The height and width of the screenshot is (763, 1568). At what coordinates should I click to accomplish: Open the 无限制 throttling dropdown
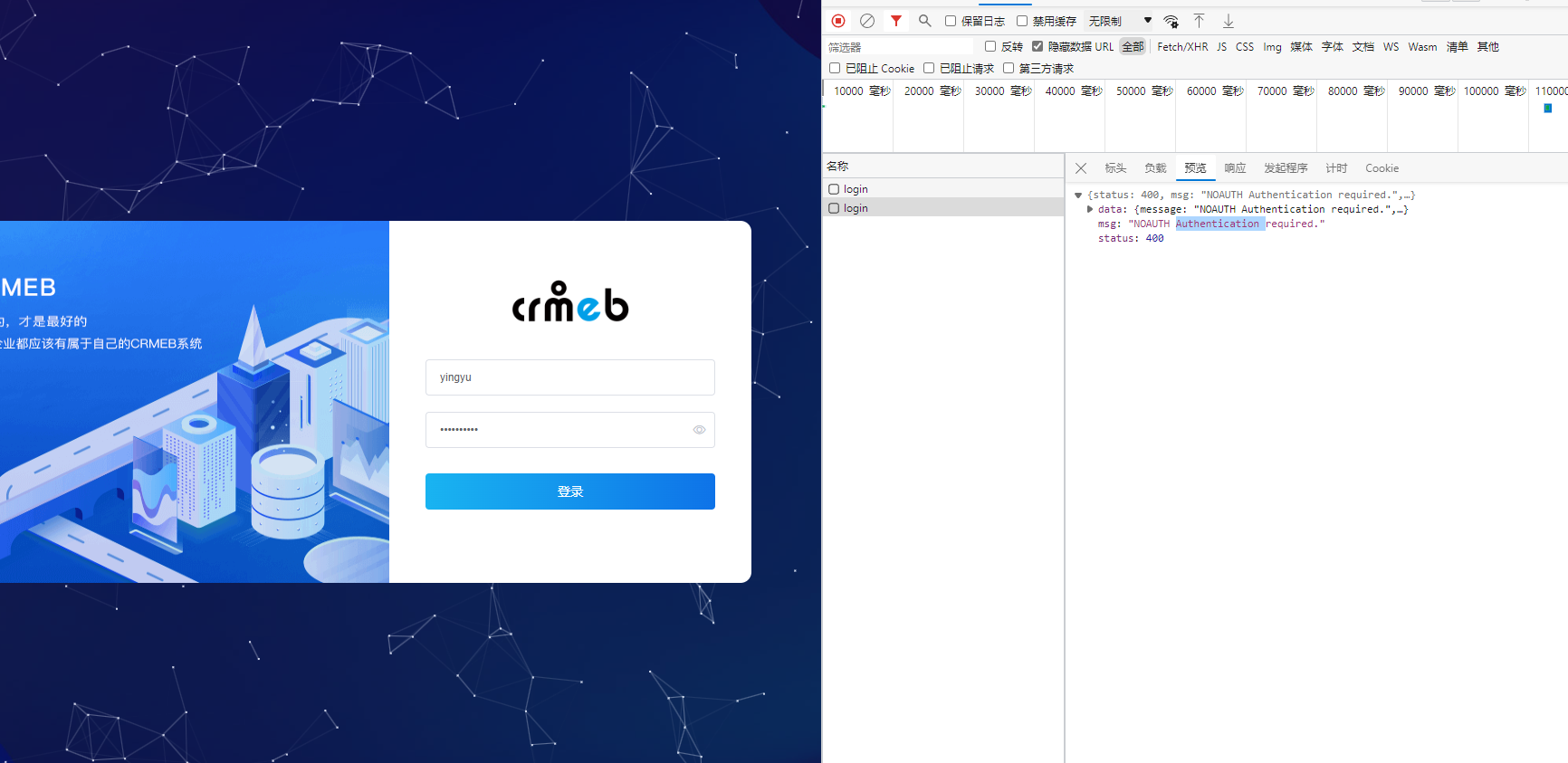click(1120, 21)
